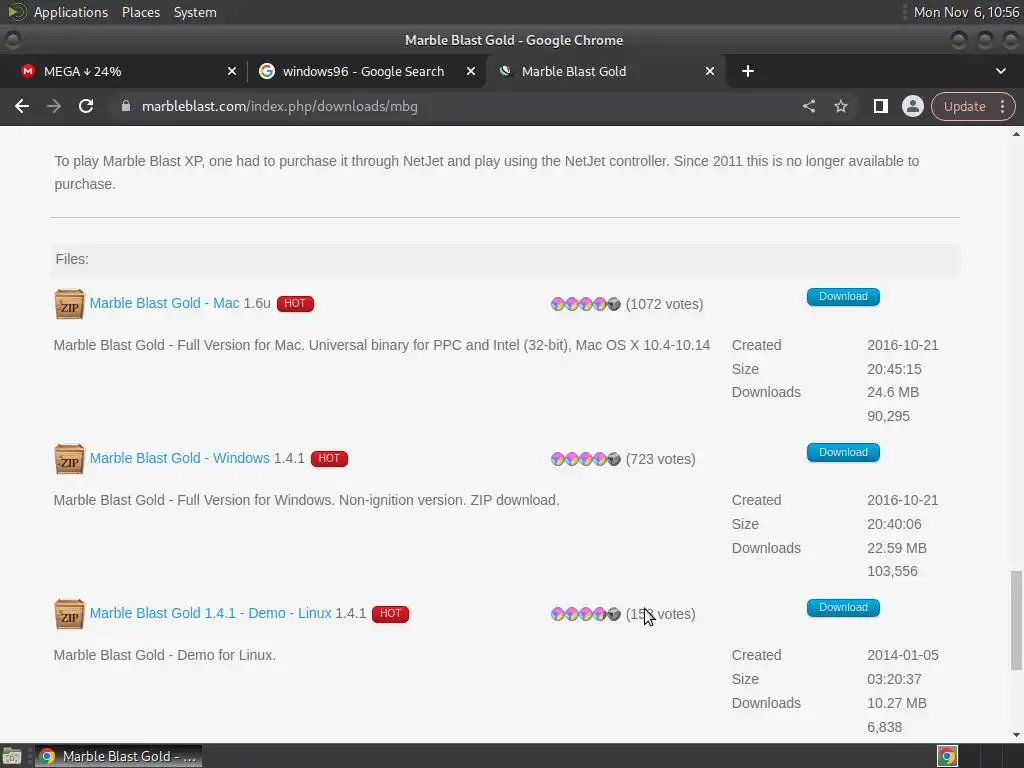
Task: Open the System menu
Action: (x=195, y=12)
